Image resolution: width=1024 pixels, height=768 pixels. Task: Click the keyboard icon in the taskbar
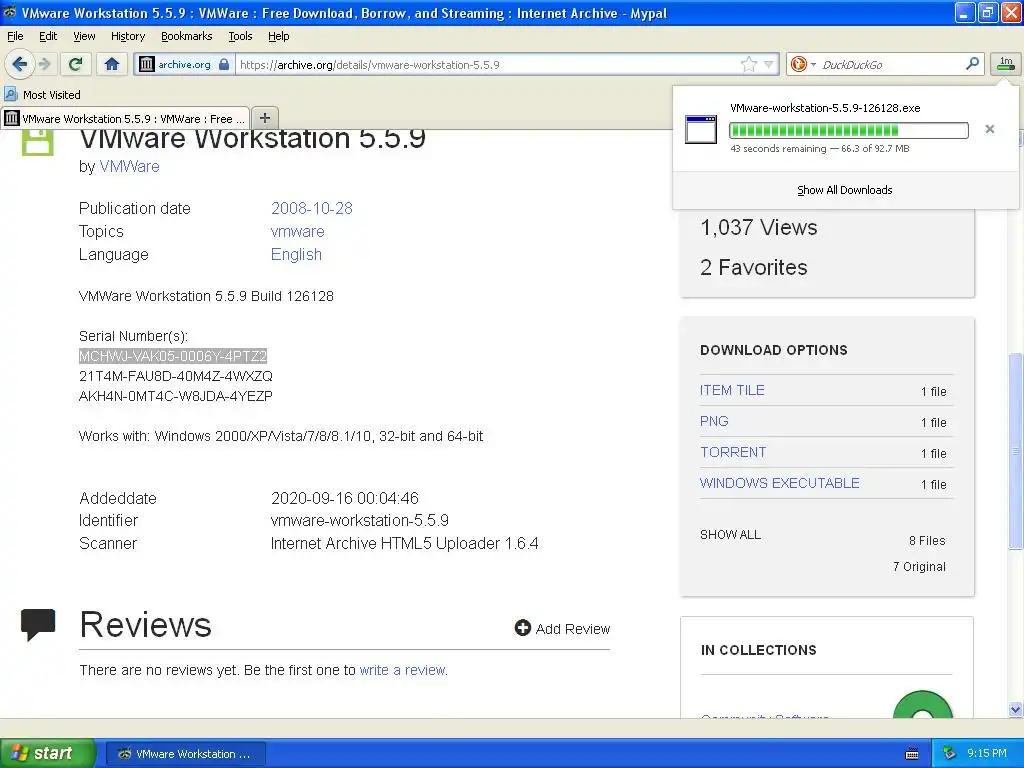point(912,754)
